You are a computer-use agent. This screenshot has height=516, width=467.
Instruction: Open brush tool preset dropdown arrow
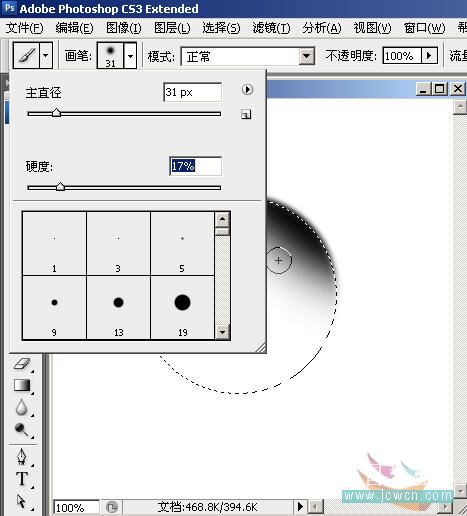(x=46, y=55)
